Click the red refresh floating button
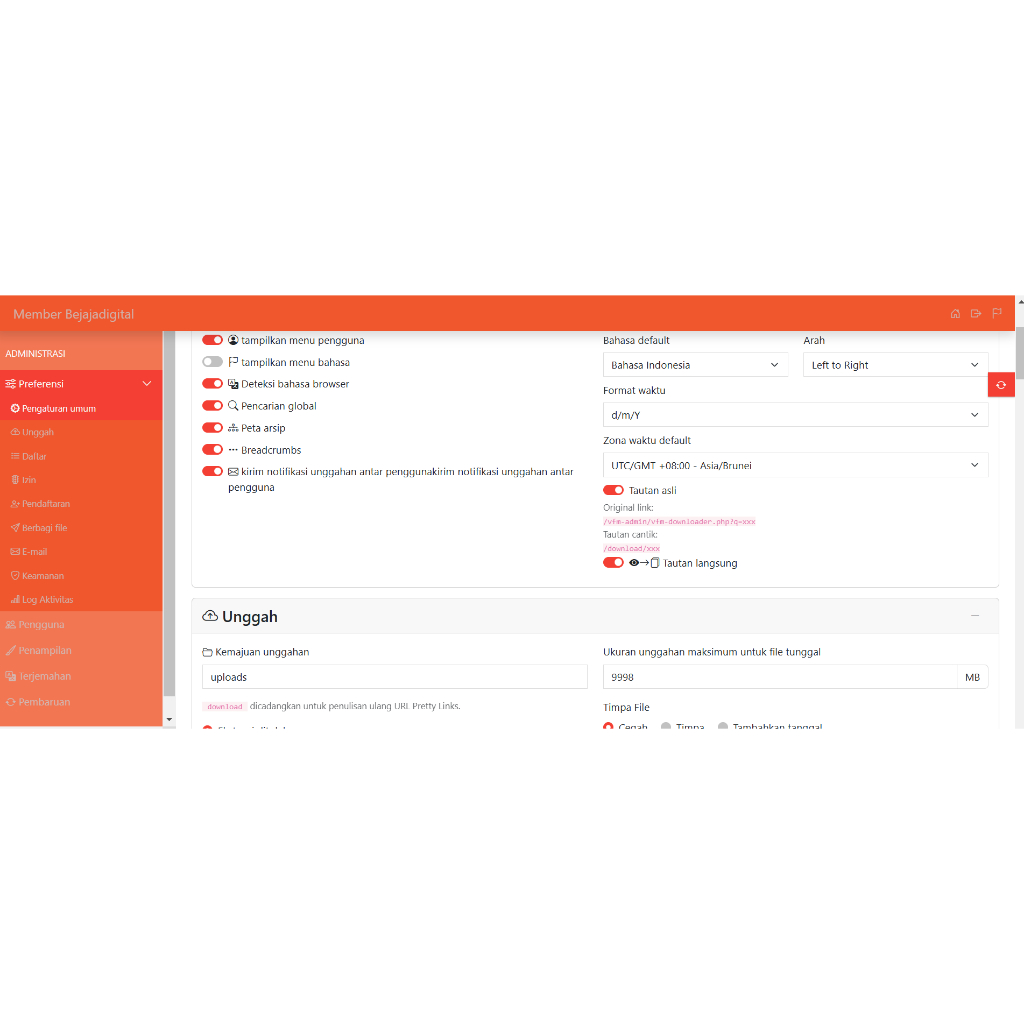The height and width of the screenshot is (1024, 1024). [x=1000, y=385]
